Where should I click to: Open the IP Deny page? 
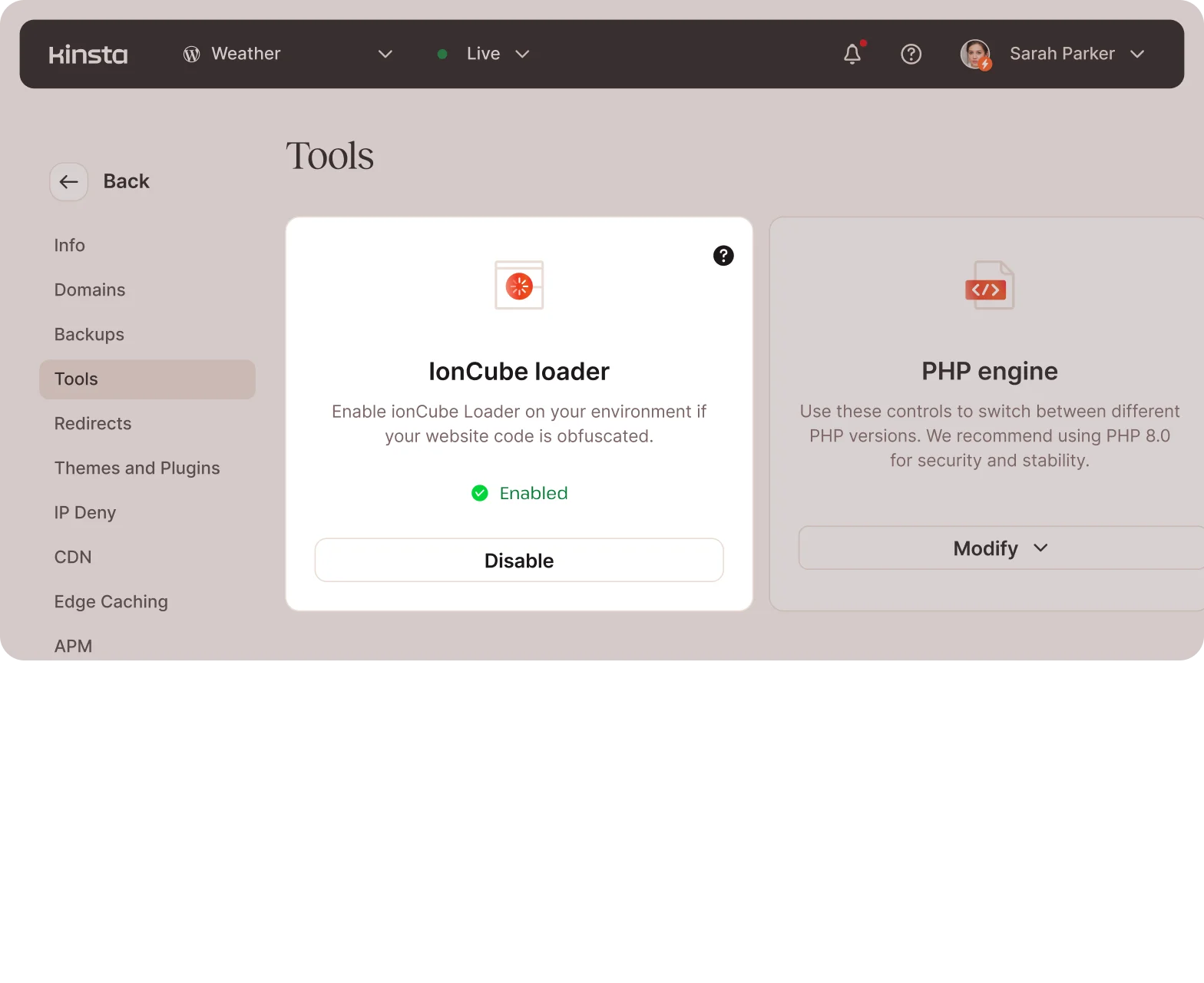(x=85, y=513)
